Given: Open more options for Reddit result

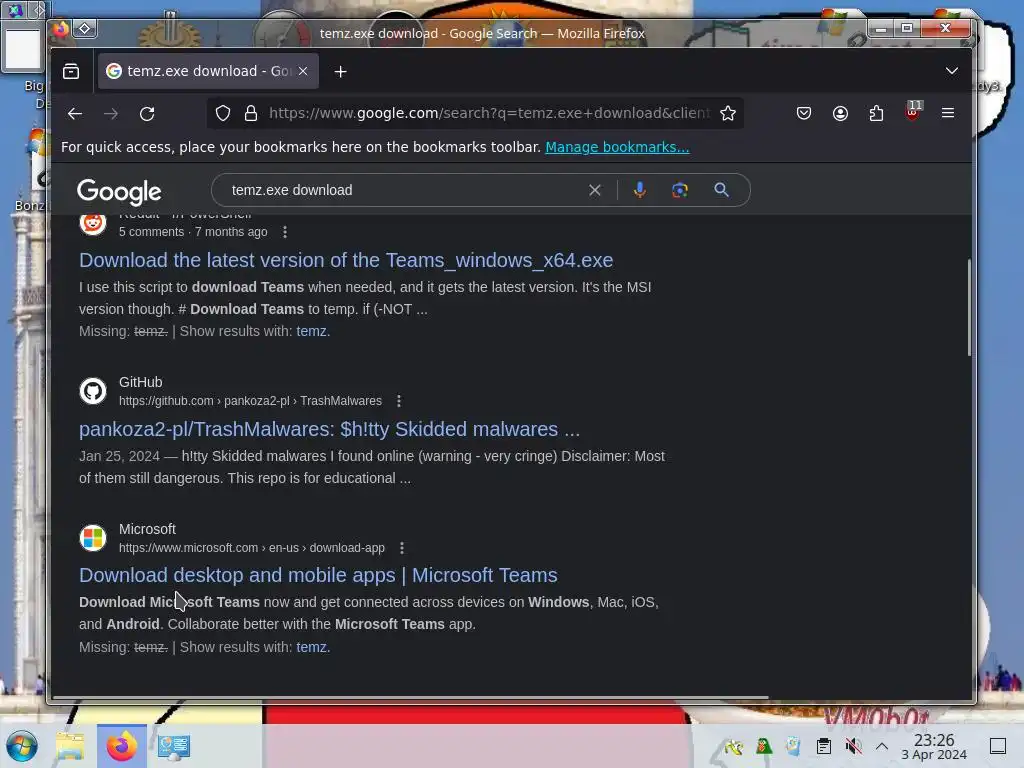Looking at the screenshot, I should pyautogui.click(x=285, y=232).
